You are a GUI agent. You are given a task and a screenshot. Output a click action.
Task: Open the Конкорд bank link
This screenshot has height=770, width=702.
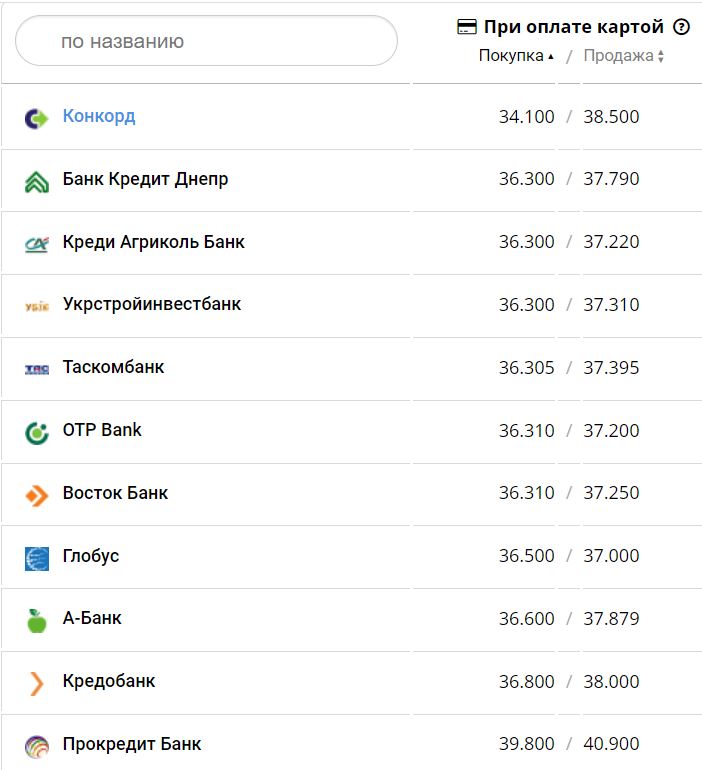pyautogui.click(x=99, y=116)
